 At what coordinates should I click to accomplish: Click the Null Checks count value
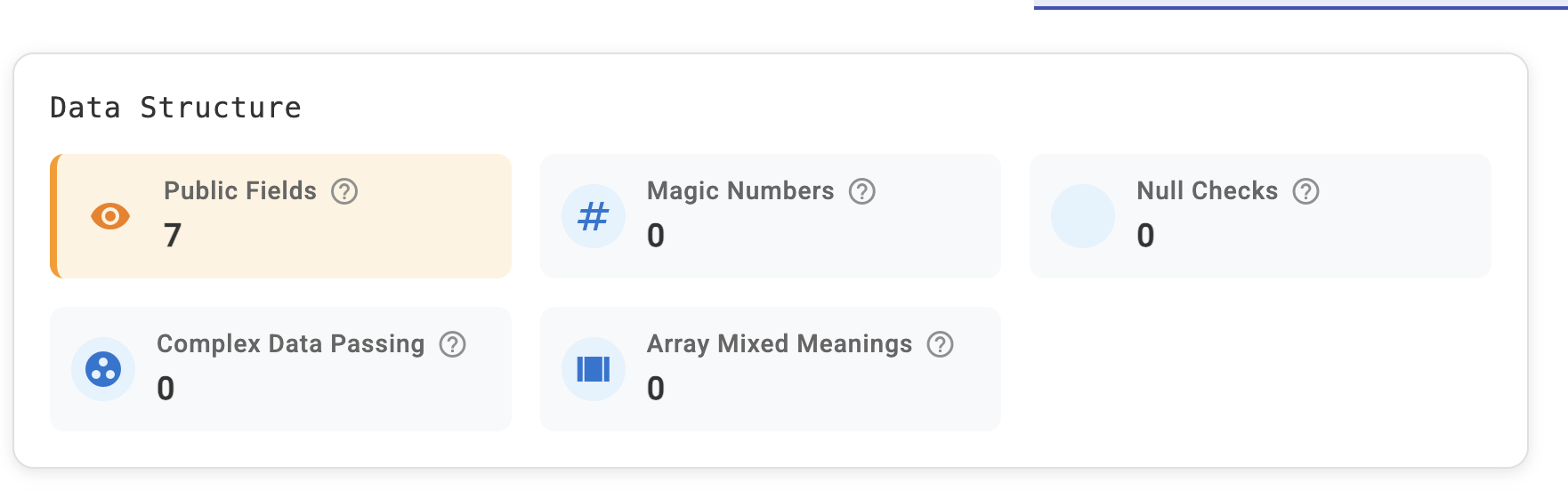[1146, 236]
